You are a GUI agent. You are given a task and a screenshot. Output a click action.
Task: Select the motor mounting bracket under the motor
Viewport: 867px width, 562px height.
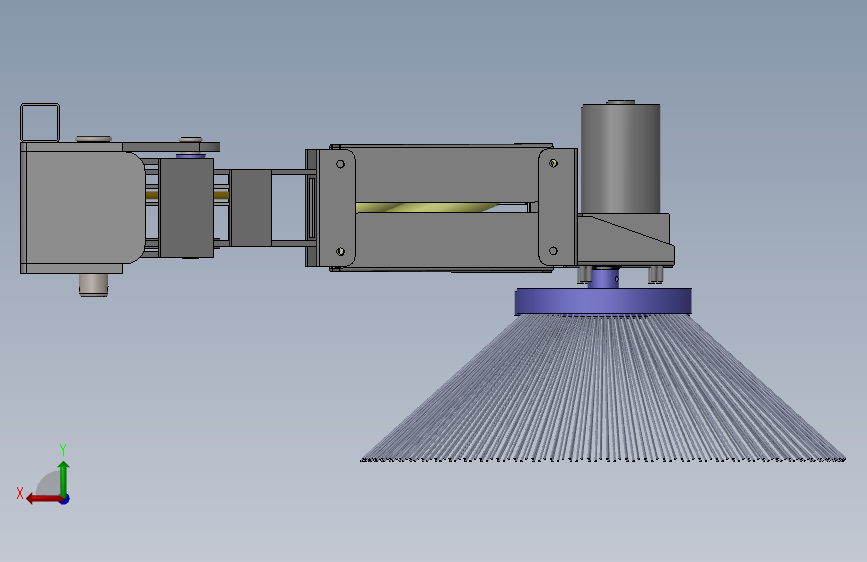tap(625, 239)
